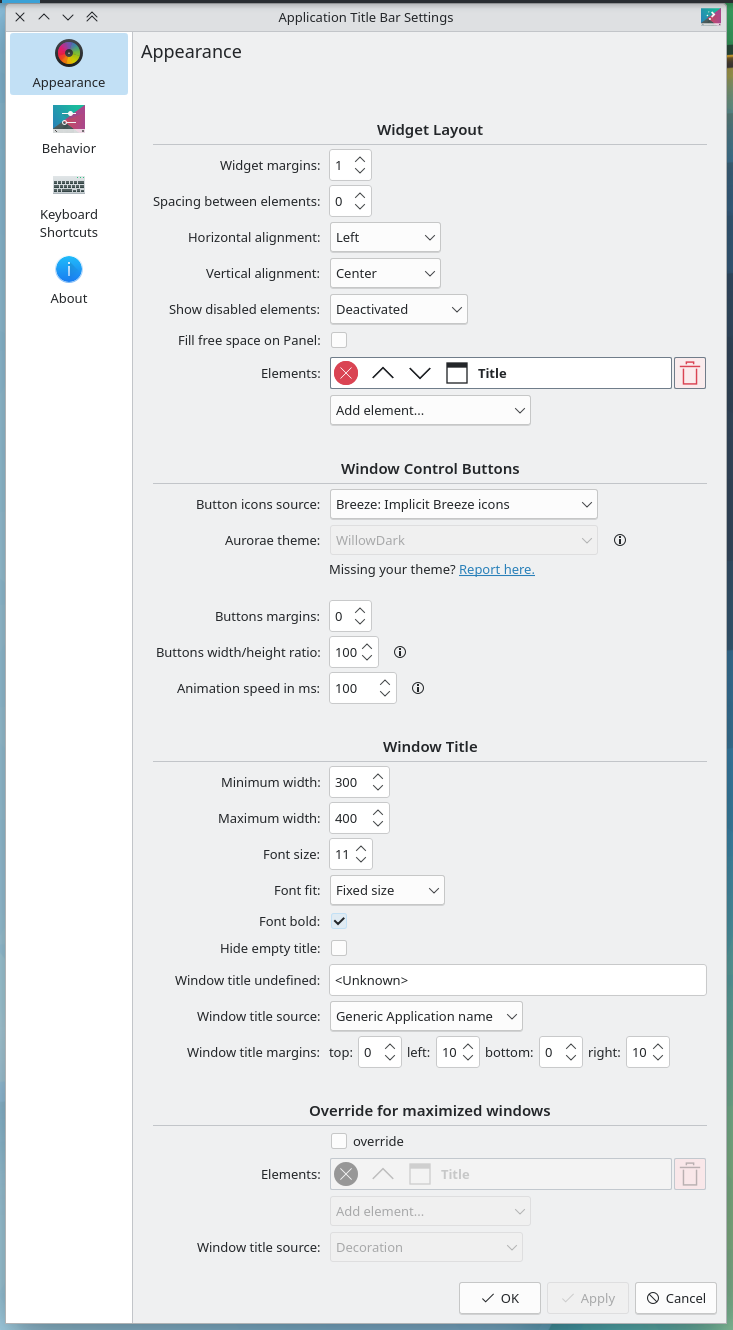Image resolution: width=733 pixels, height=1330 pixels.
Task: Open the Horizontal alignment dropdown
Action: coord(385,237)
